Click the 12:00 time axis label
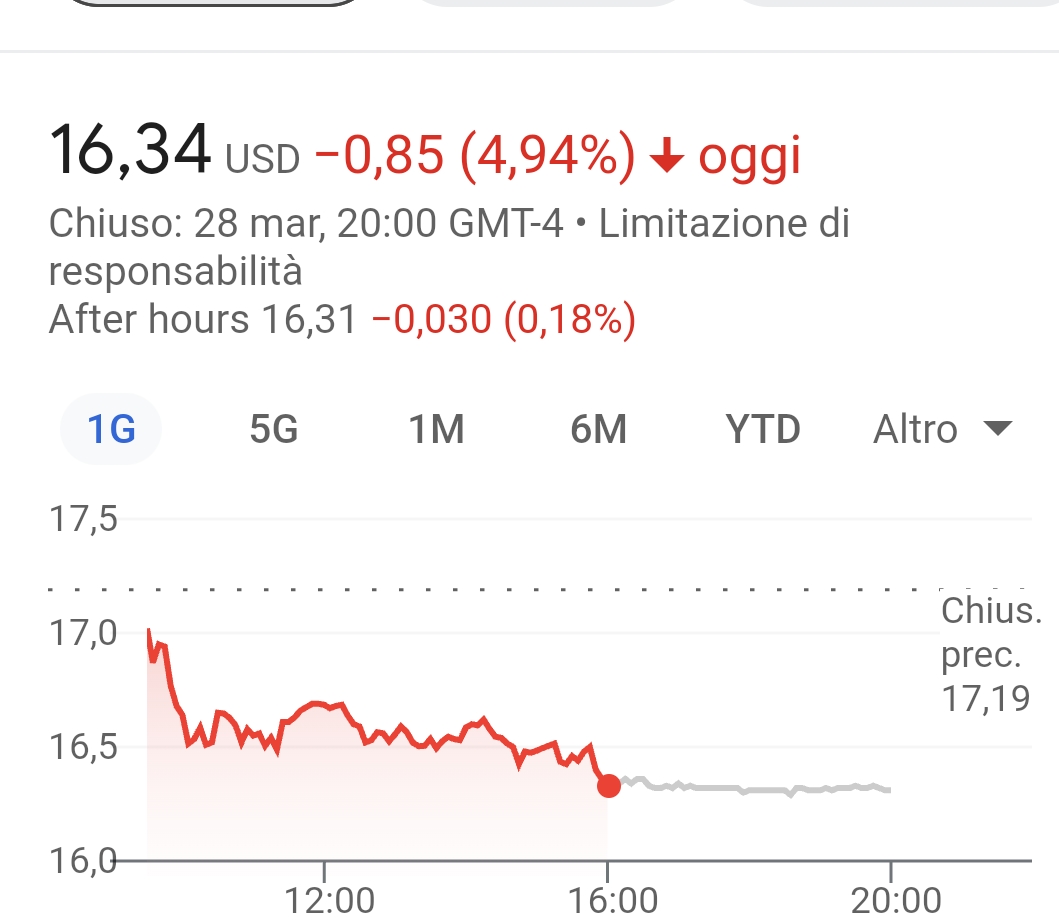Viewport: 1059px width, 924px height. [330, 901]
